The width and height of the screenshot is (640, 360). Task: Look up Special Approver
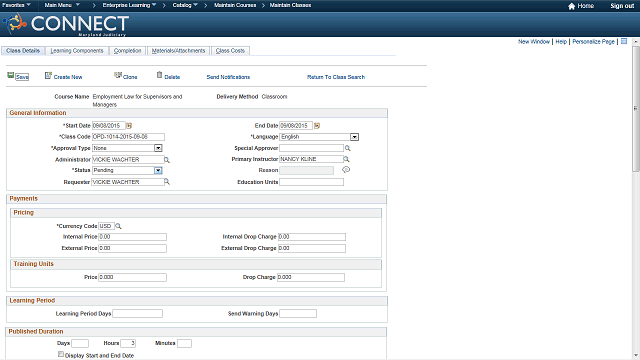[x=348, y=148]
